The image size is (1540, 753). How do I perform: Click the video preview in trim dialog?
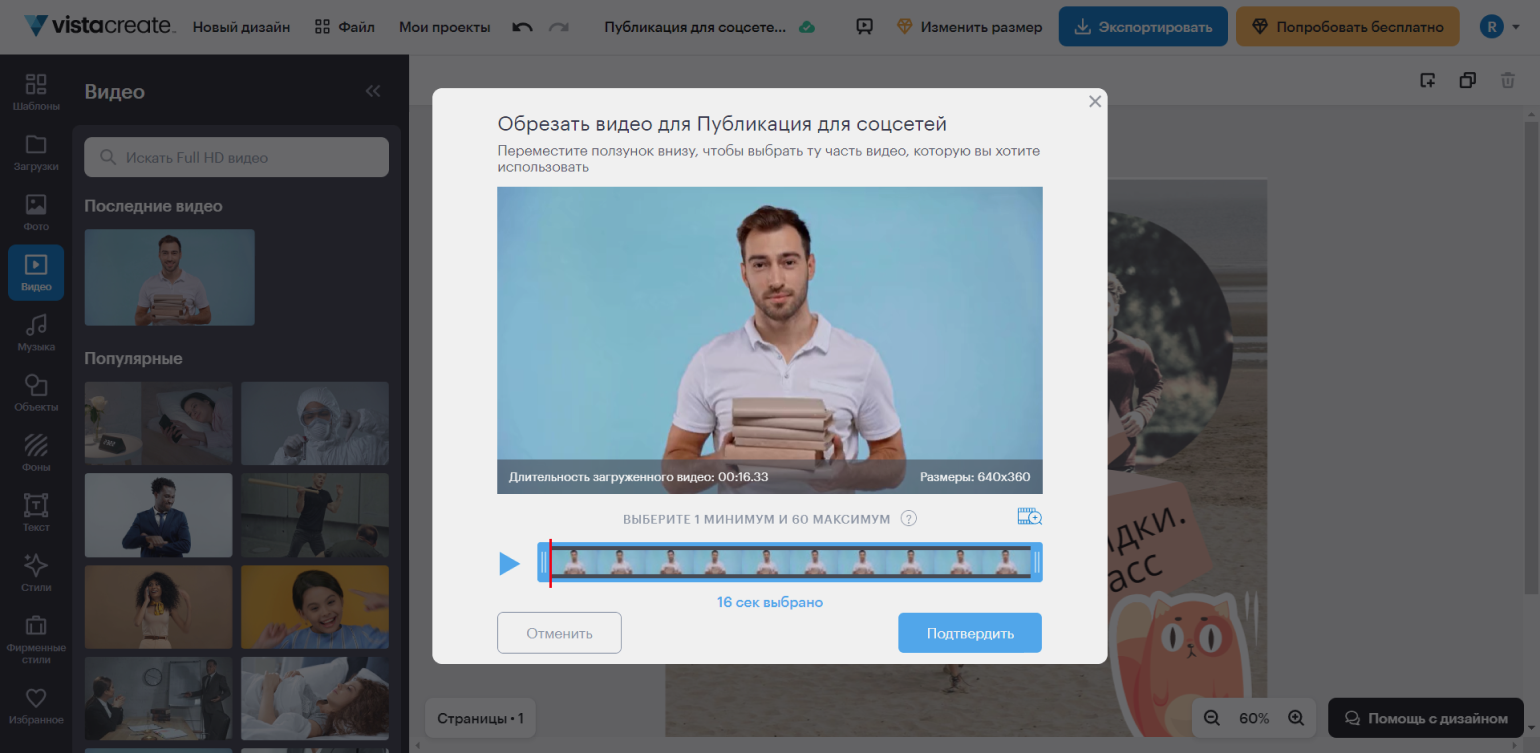pyautogui.click(x=770, y=340)
